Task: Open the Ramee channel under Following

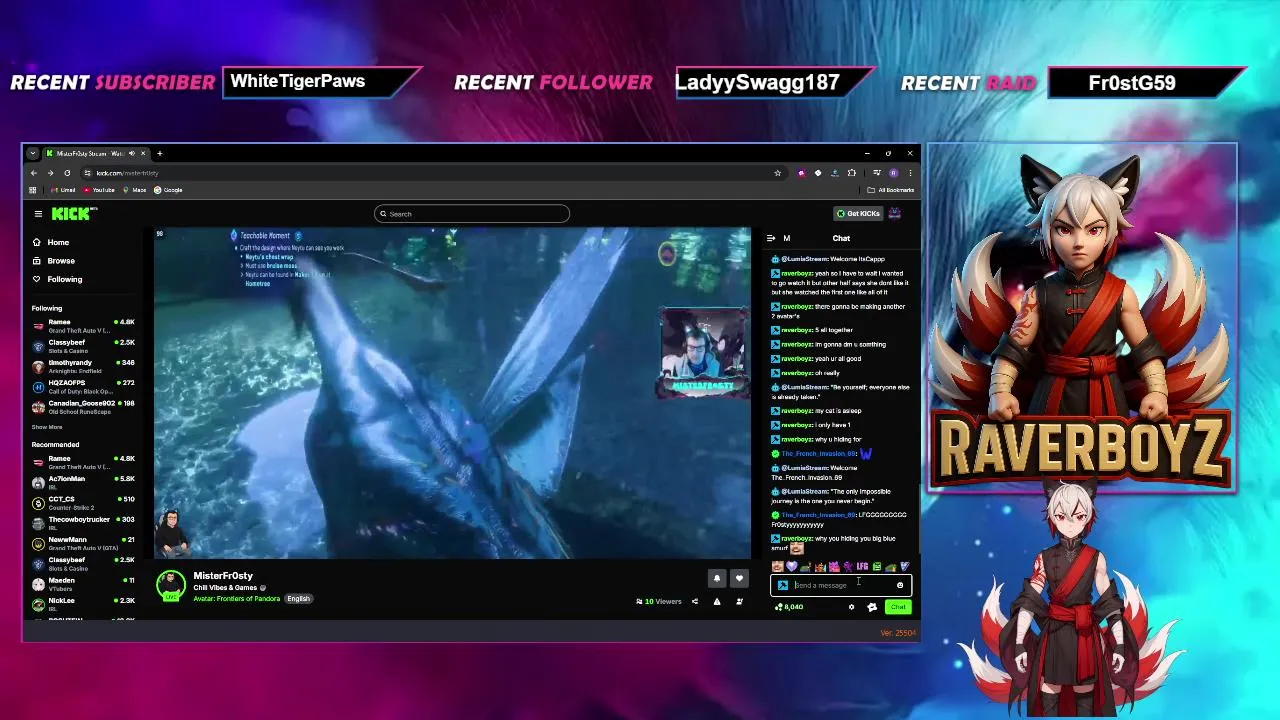Action: [x=84, y=325]
